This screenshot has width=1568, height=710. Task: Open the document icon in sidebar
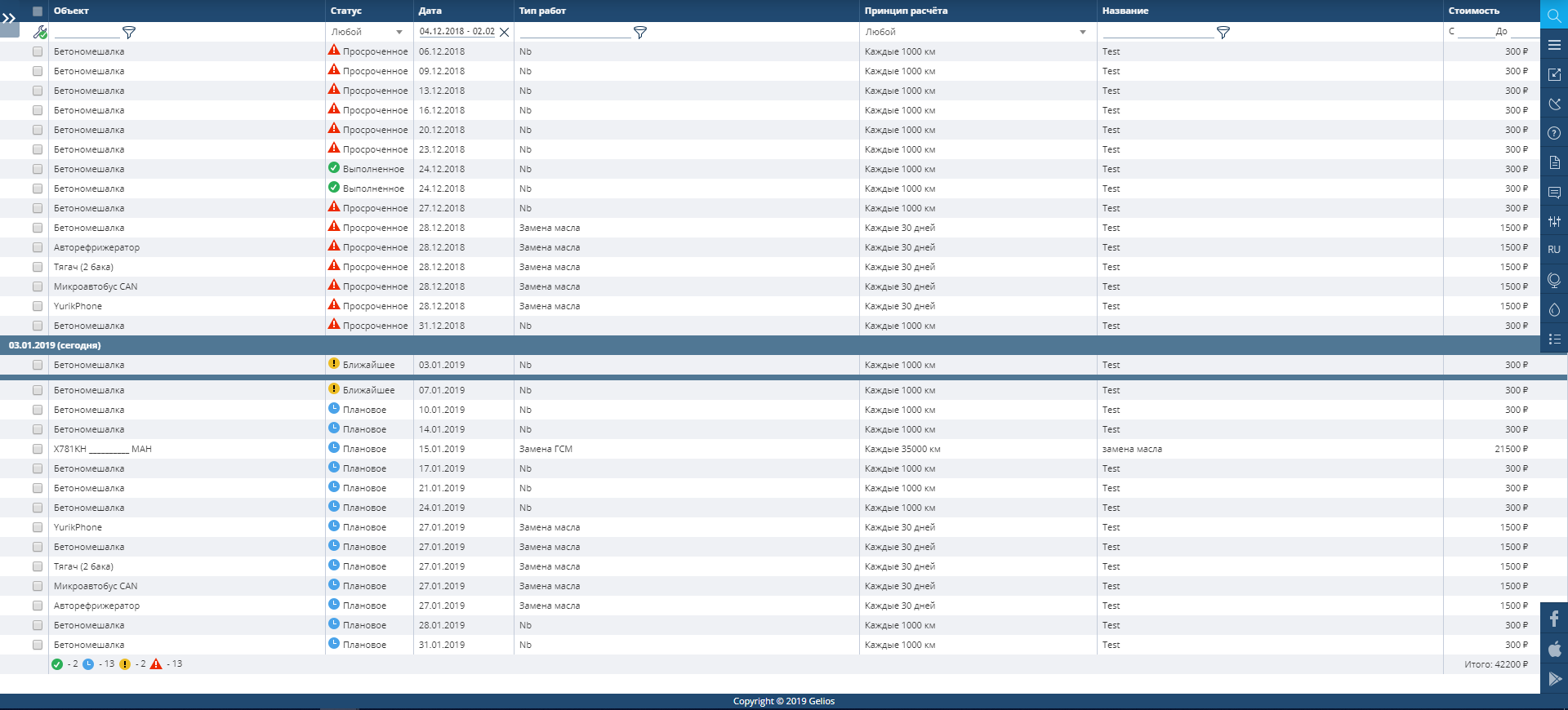pos(1554,162)
